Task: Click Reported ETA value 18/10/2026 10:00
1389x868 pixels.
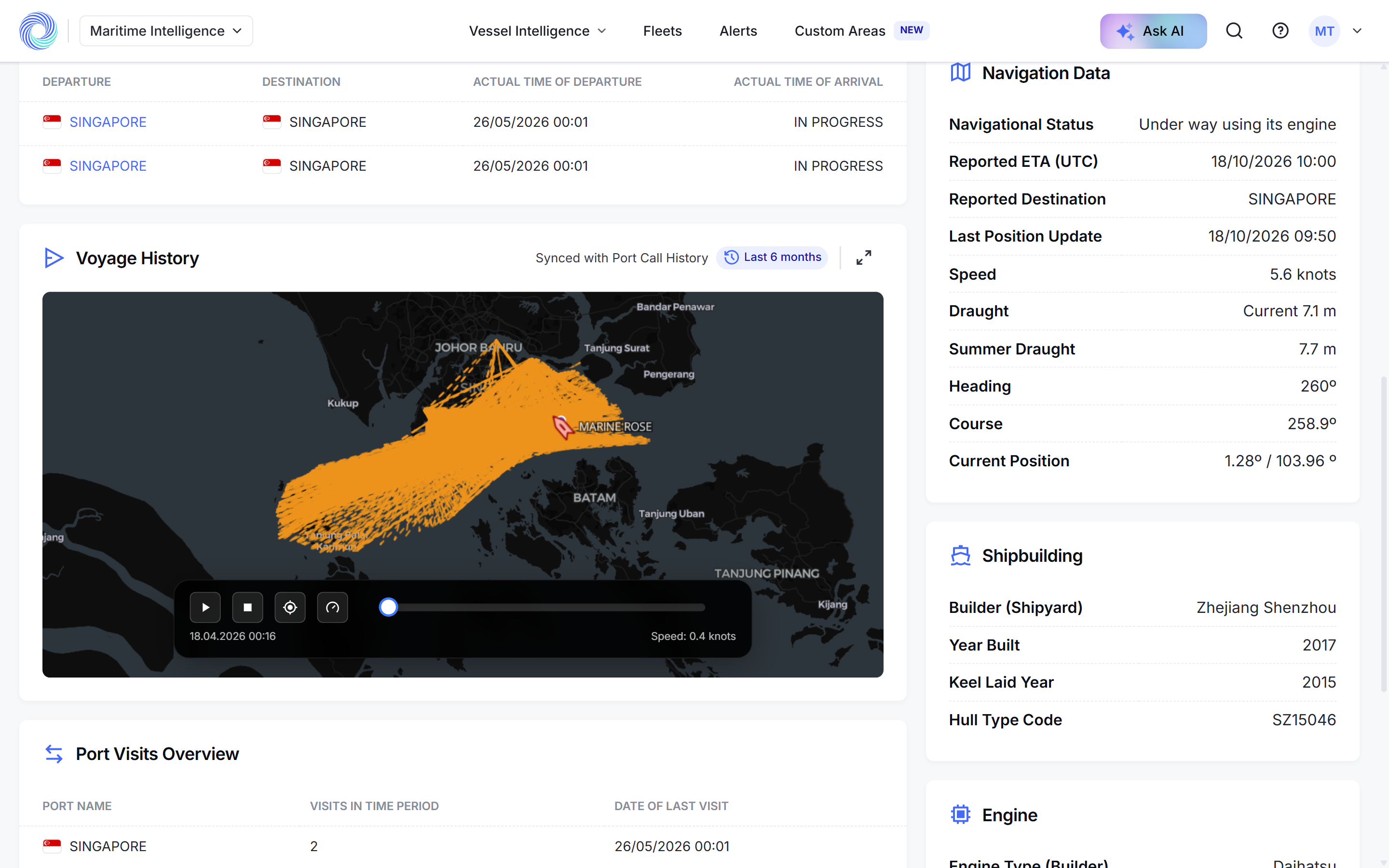Action: tap(1273, 162)
